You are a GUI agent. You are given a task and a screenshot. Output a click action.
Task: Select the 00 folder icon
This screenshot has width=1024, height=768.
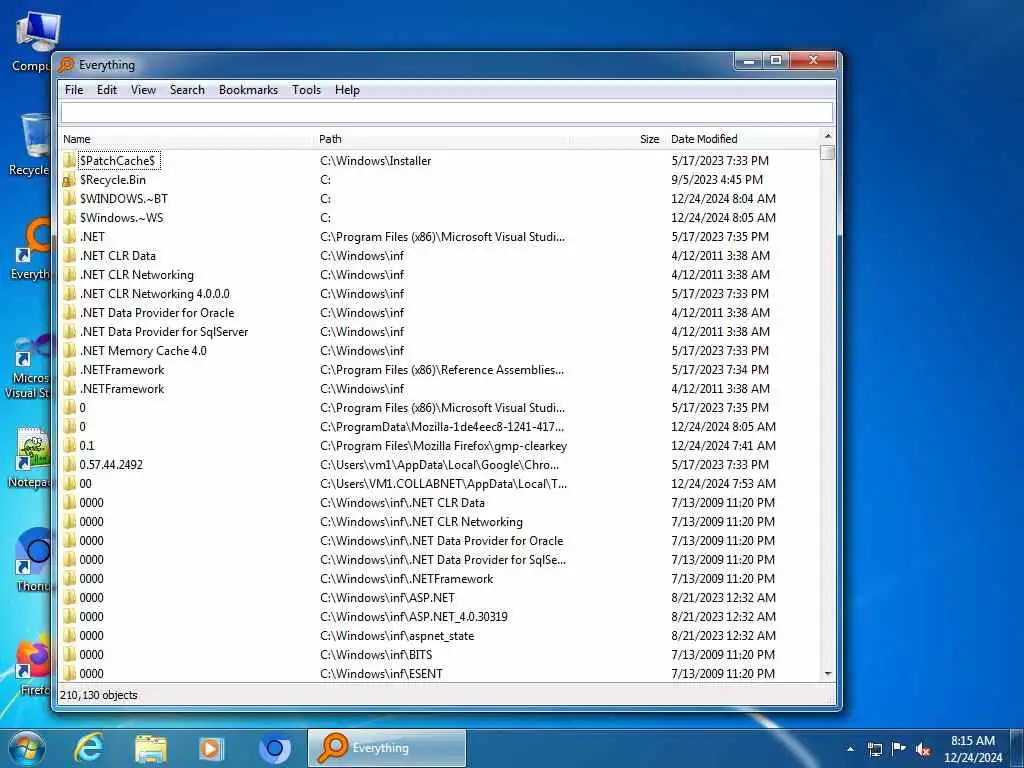coord(70,483)
